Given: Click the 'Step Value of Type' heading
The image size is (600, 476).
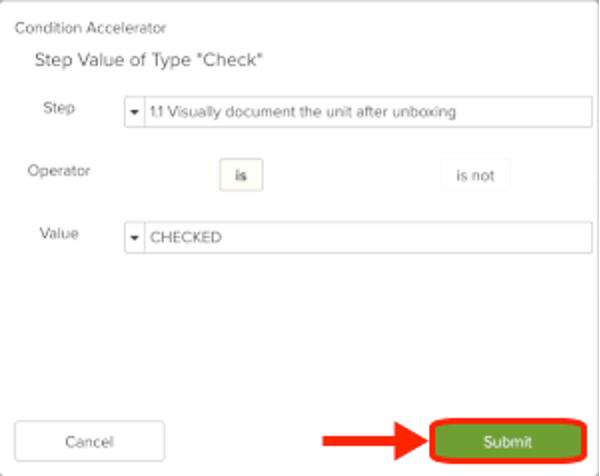Looking at the screenshot, I should 112,60.
